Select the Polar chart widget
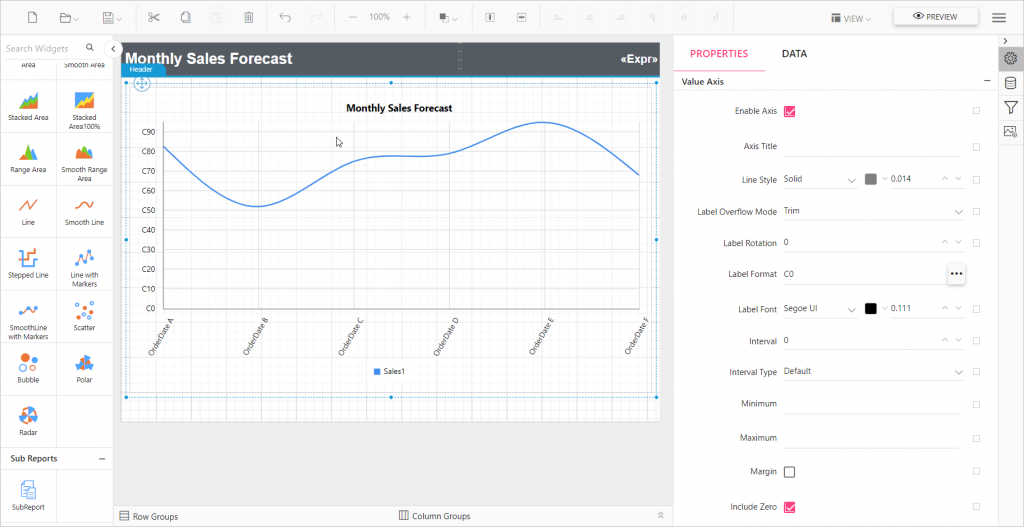1024x527 pixels. coord(84,369)
